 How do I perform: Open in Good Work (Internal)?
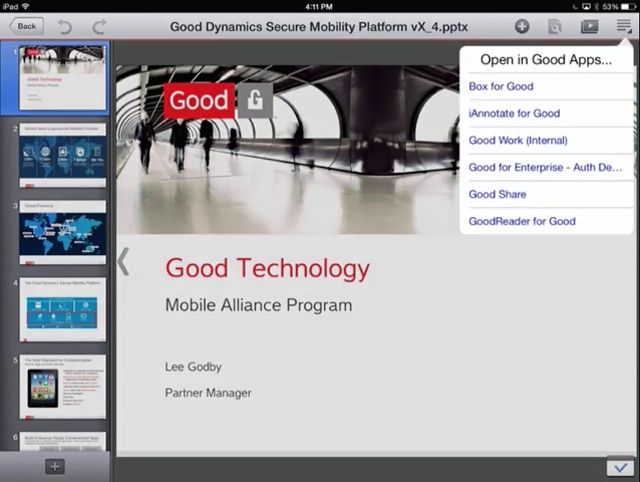coord(546,140)
